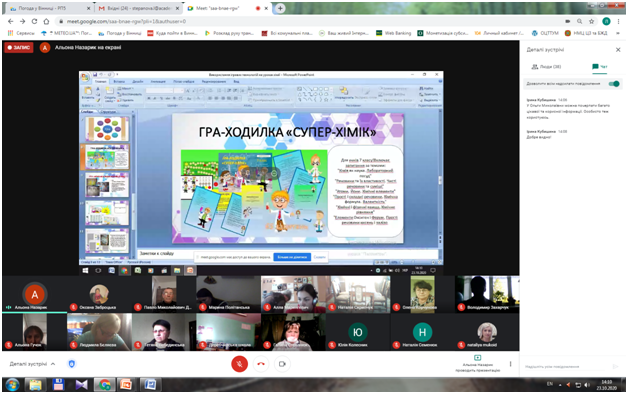Viewport: 628px width, 394px height.
Task: Open PowerPoint from the taskbar
Action: coord(127,384)
